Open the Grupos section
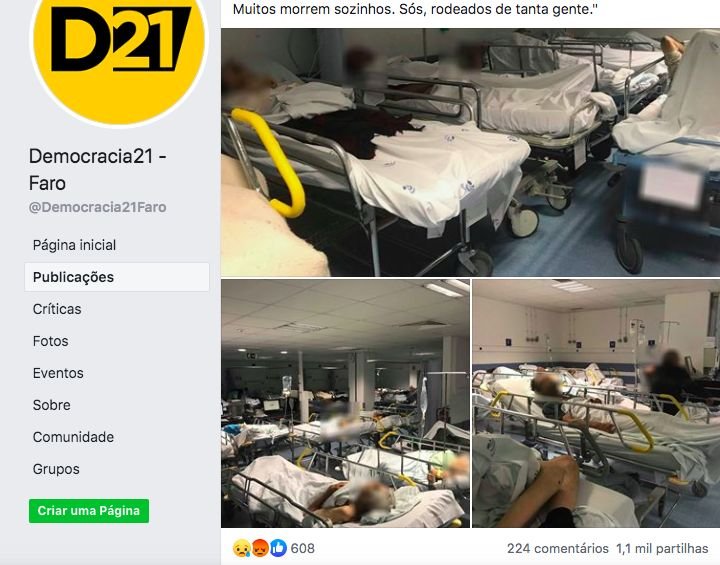Screen dimensions: 720x565 (x=56, y=469)
